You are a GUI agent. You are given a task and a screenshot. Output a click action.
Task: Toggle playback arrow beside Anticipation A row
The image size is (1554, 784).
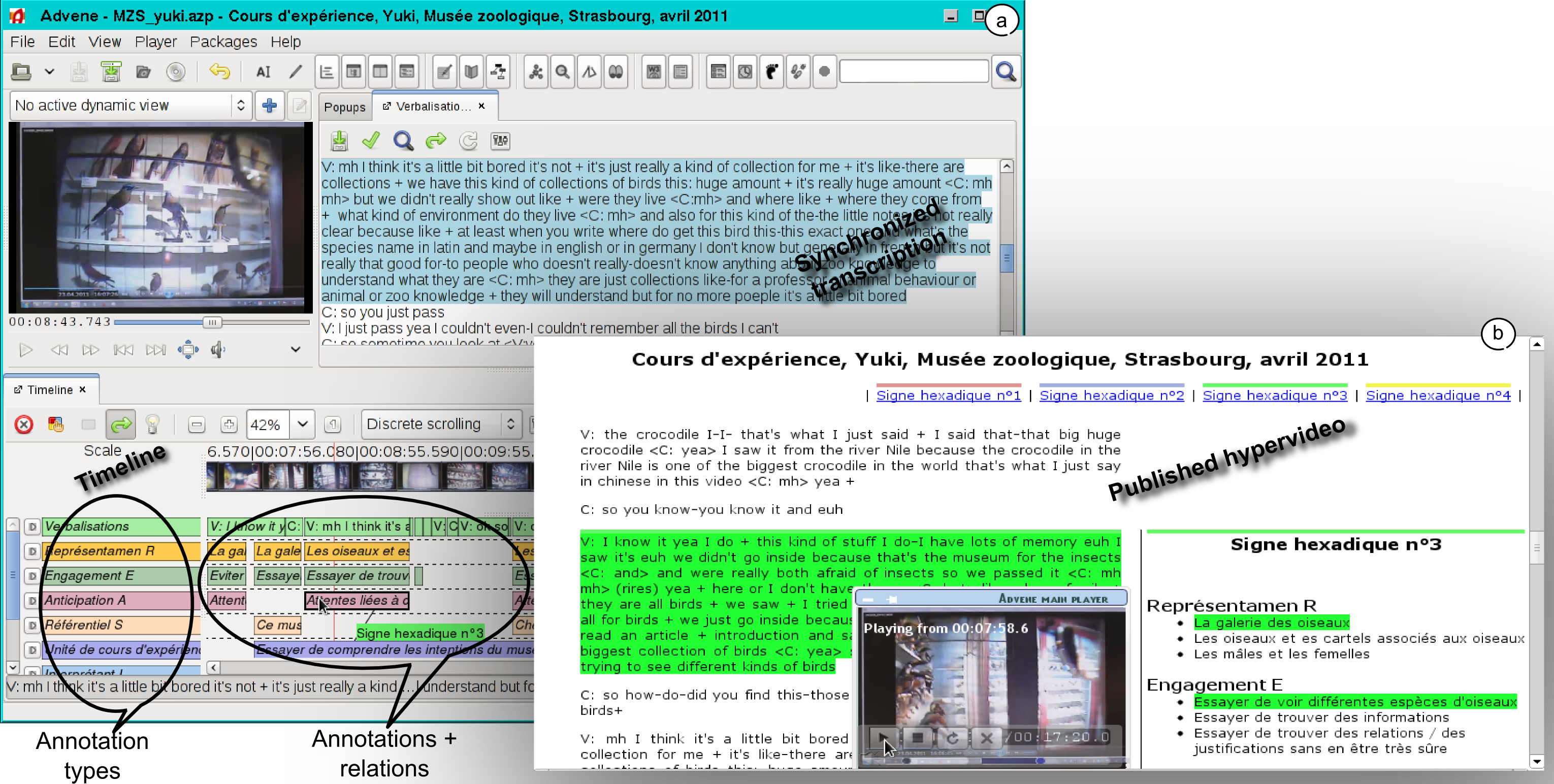pos(33,601)
